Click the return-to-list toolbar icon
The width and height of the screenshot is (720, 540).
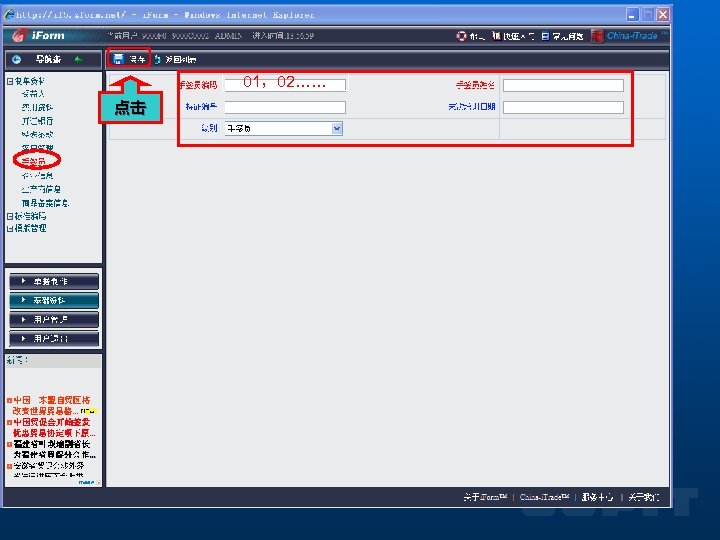(x=158, y=59)
